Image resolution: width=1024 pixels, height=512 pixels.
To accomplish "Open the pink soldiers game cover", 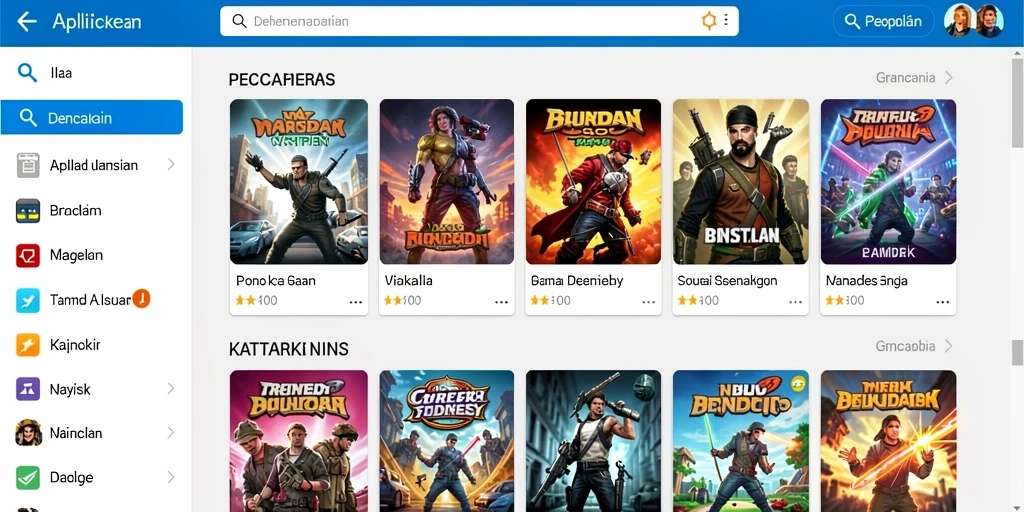I will coord(298,441).
